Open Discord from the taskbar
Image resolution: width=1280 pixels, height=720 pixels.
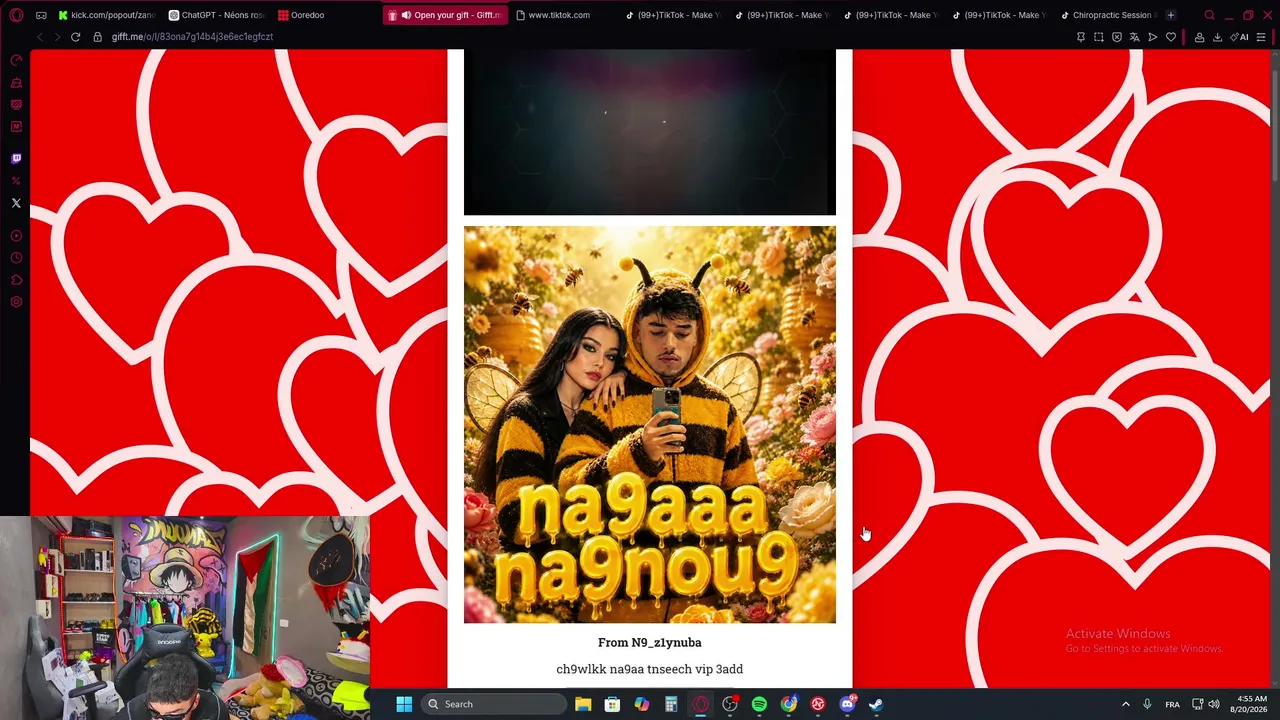click(x=847, y=704)
